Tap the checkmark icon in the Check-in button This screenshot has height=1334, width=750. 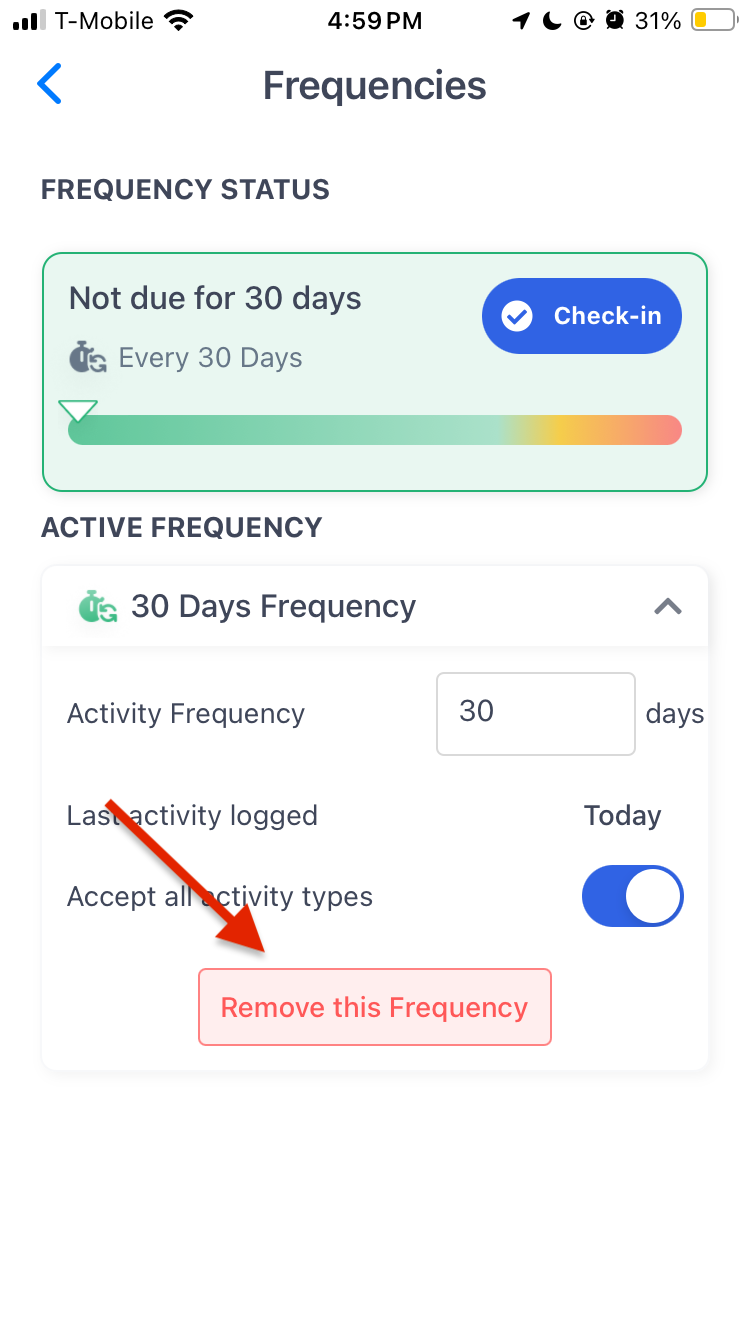(x=516, y=316)
